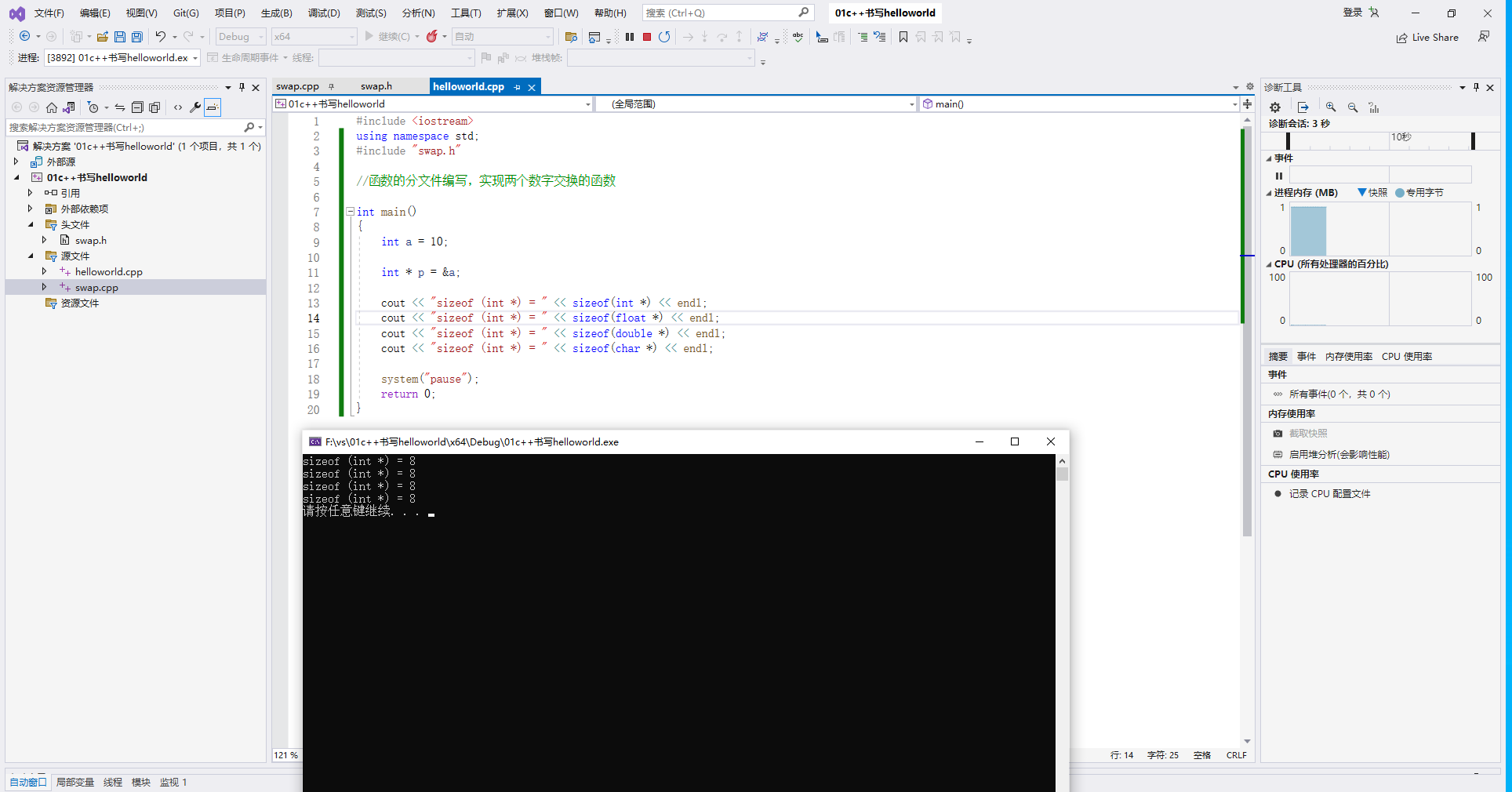The height and width of the screenshot is (792, 1512).
Task: Click the Live Share button
Action: coord(1427,38)
